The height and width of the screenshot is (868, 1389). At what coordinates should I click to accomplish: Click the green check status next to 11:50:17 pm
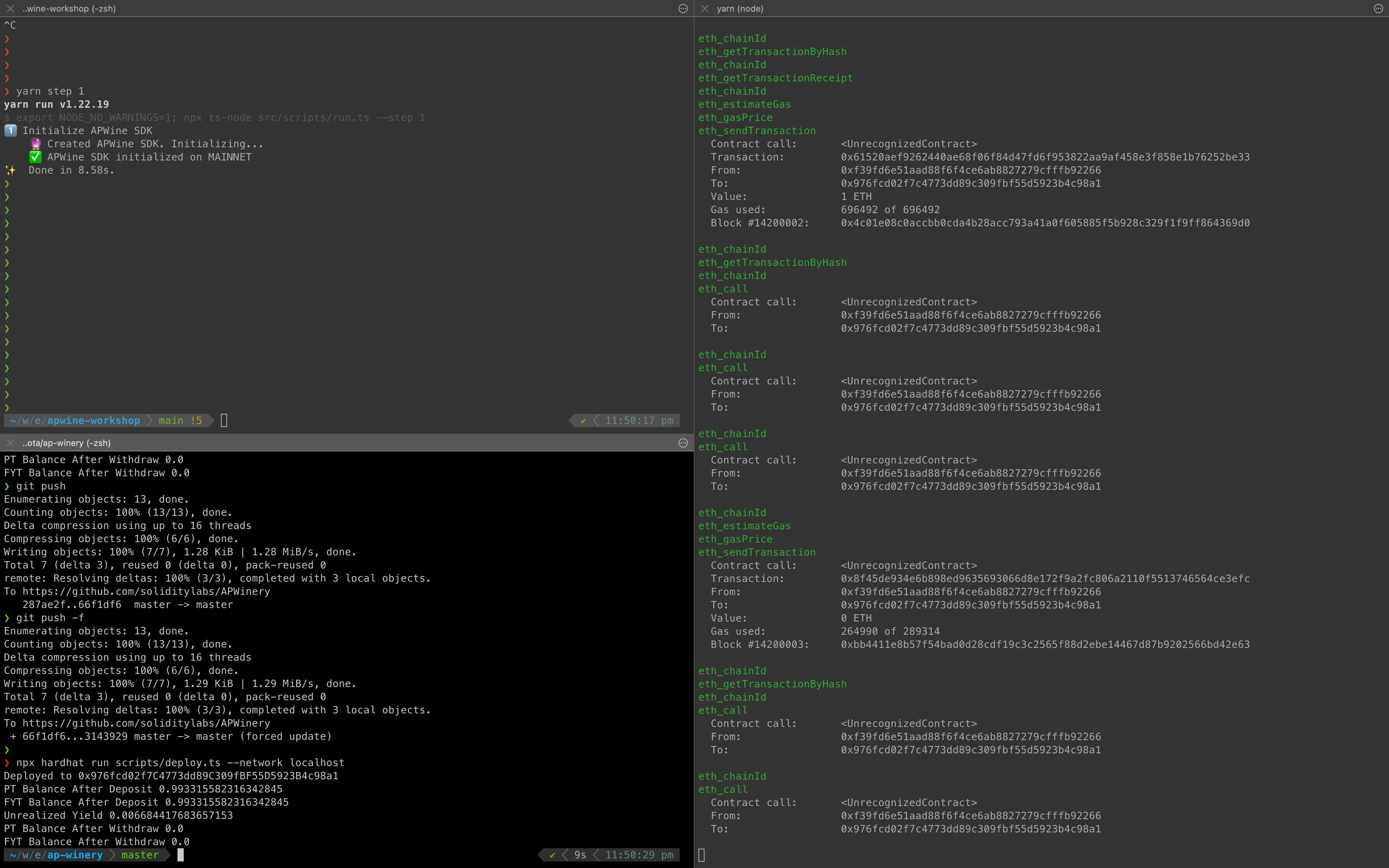pyautogui.click(x=583, y=421)
